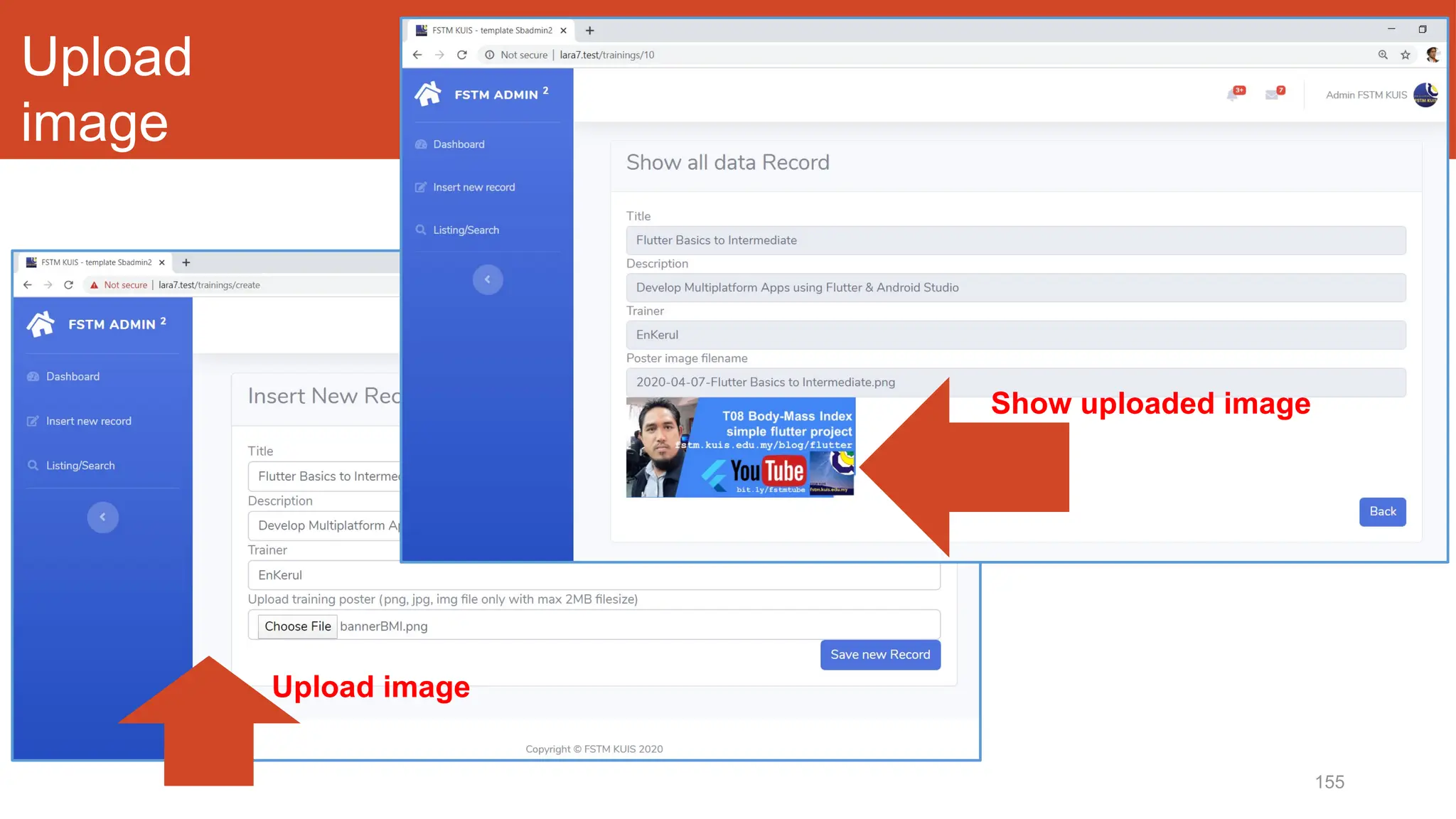
Task: Open Listing/Search in front window sidebar
Action: coord(457,230)
